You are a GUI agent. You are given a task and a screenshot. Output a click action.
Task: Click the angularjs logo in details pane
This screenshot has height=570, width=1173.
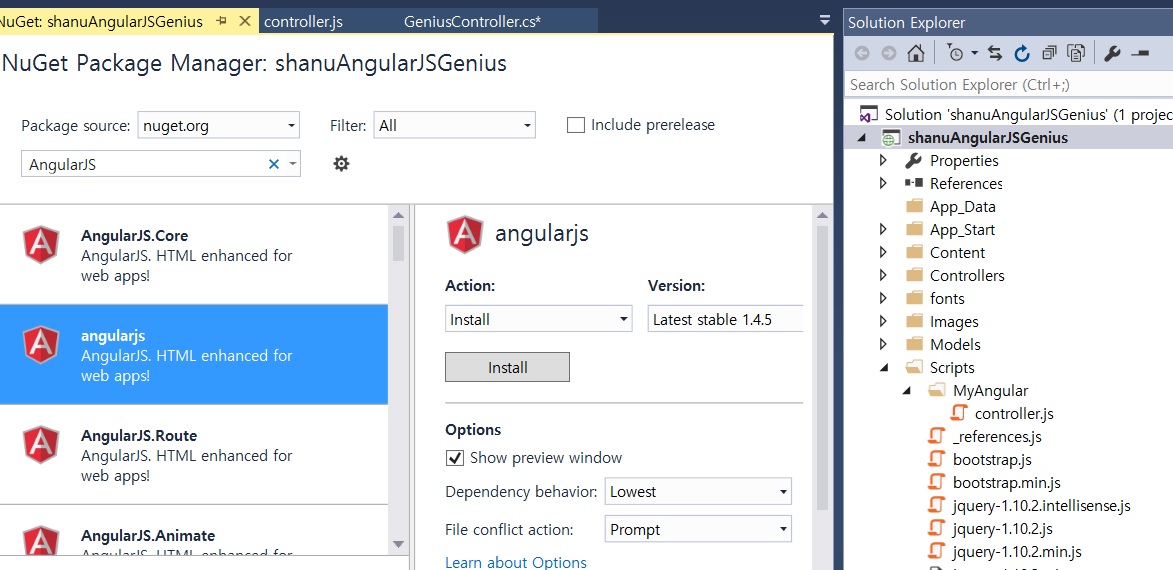pyautogui.click(x=465, y=234)
